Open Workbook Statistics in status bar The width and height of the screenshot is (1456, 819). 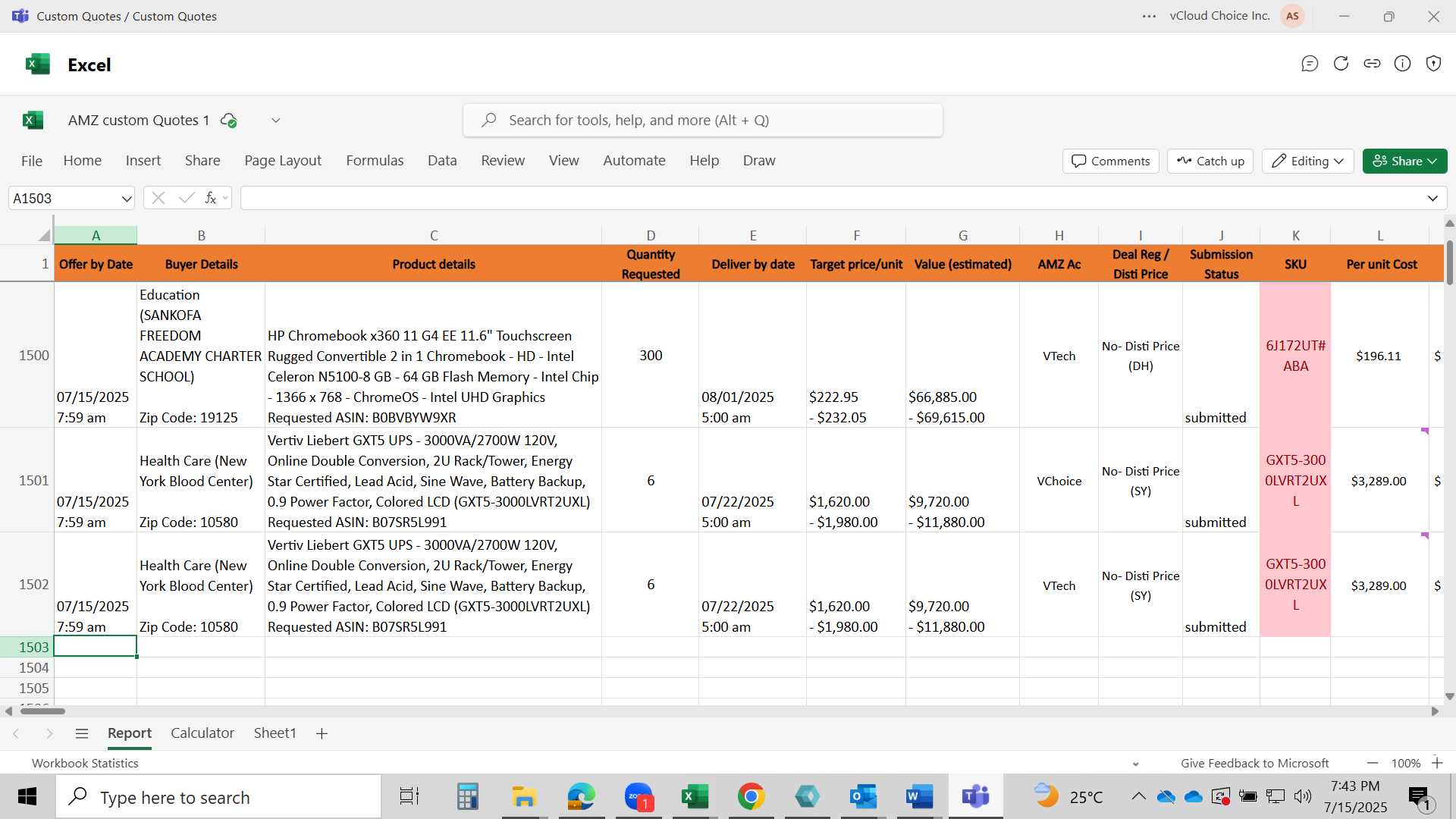[x=85, y=764]
